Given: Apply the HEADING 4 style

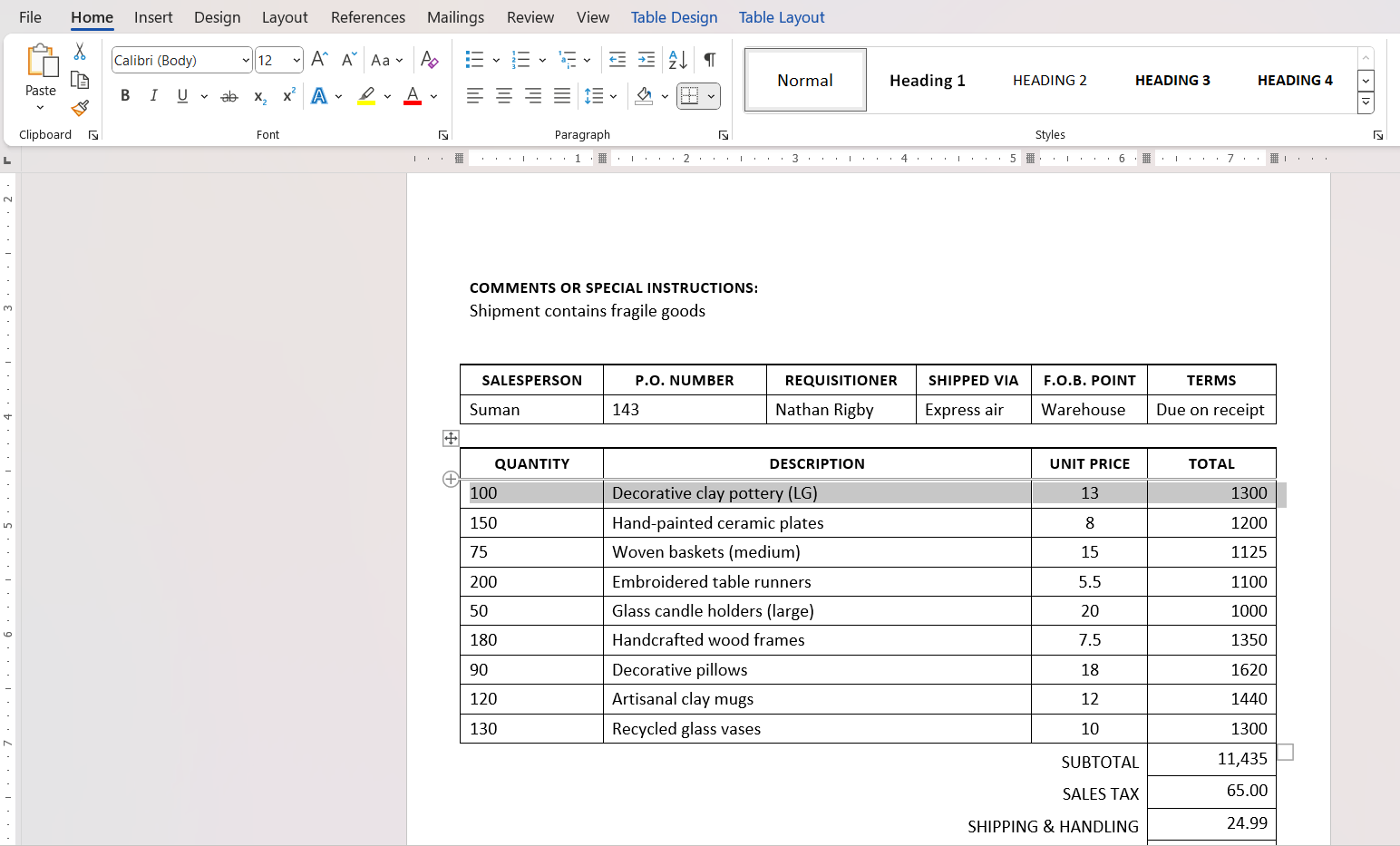Looking at the screenshot, I should 1294,80.
